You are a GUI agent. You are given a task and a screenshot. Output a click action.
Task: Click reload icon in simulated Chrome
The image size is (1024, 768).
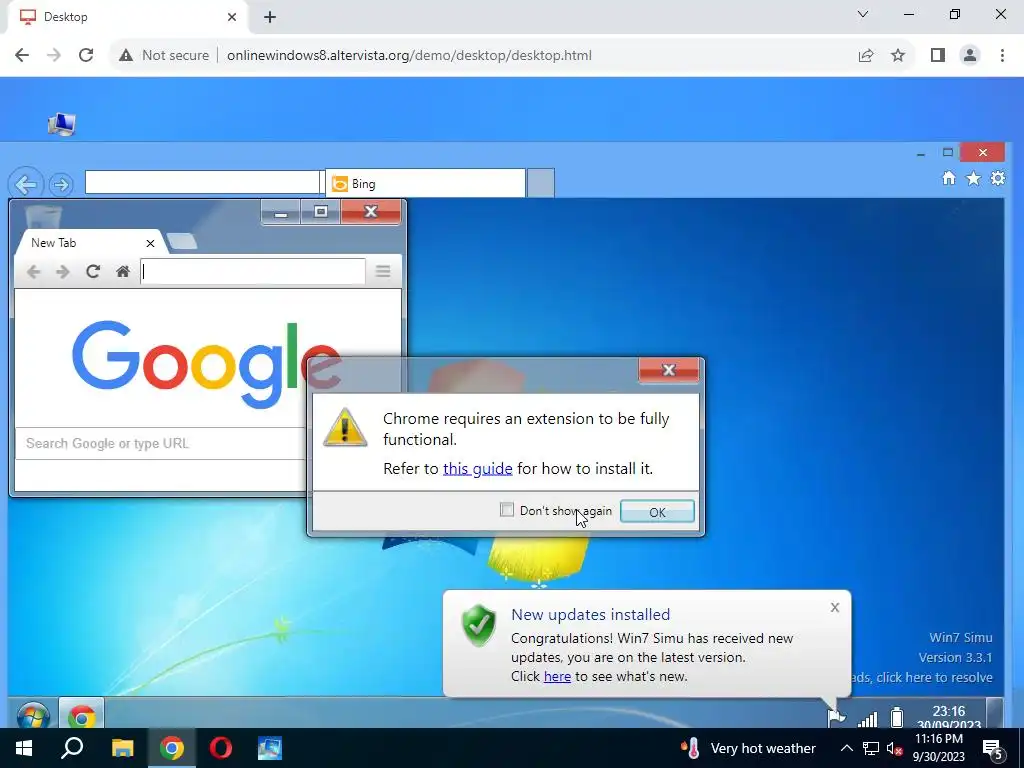(93, 271)
